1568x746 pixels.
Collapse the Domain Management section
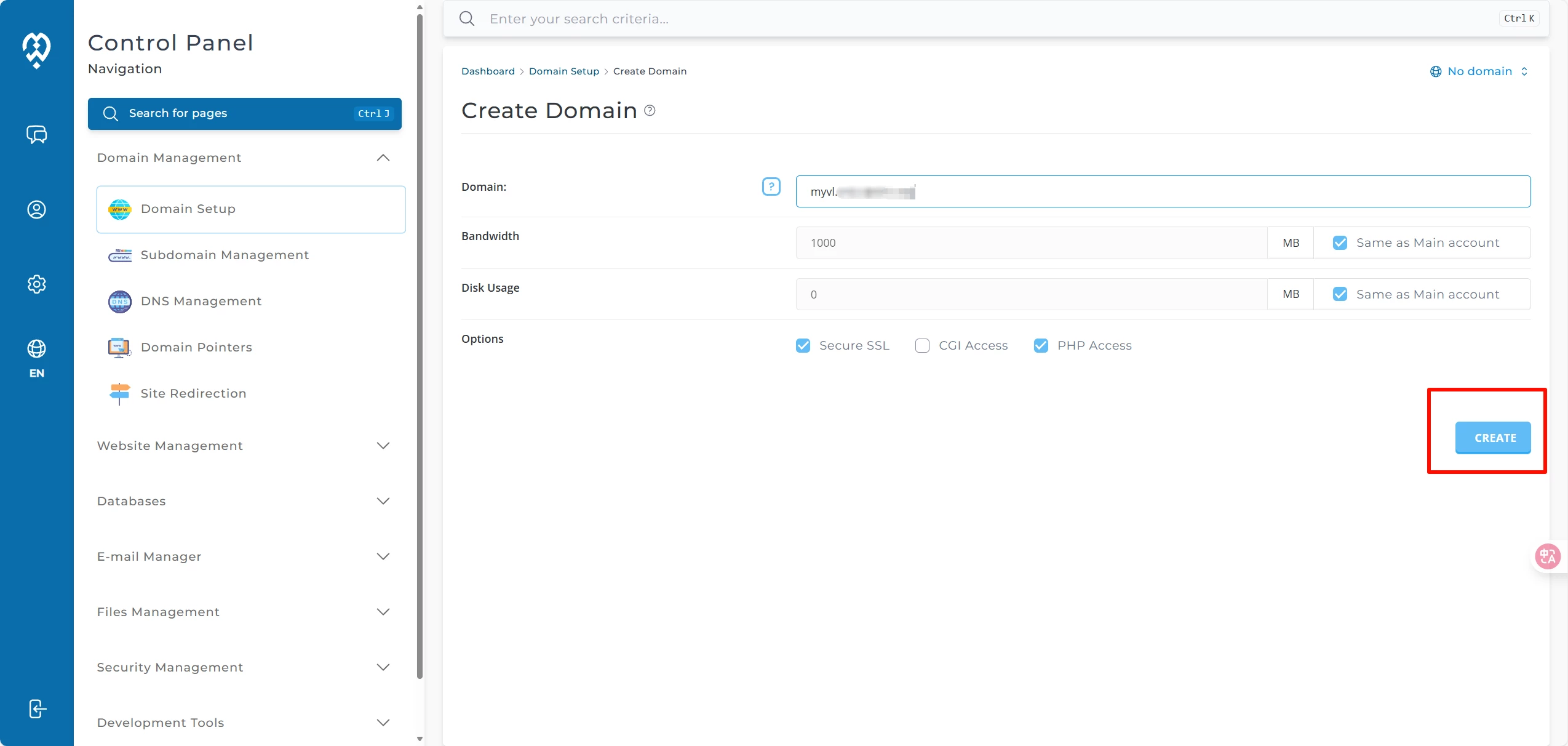tap(383, 158)
